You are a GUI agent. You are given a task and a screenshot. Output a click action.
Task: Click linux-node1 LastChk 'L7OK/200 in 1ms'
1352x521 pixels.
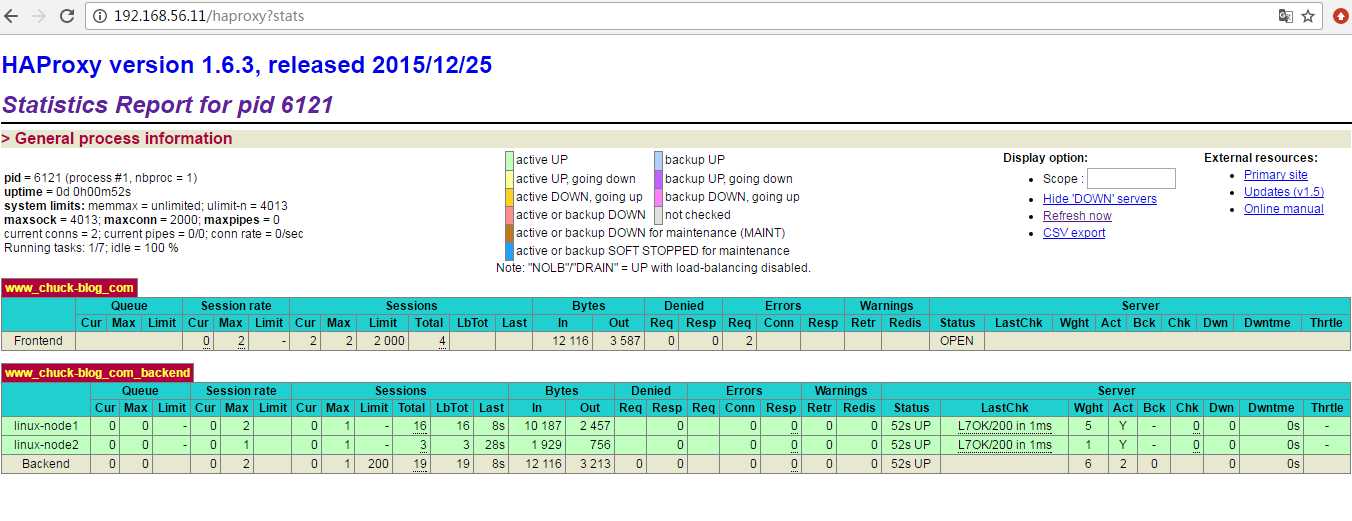pyautogui.click(x=1004, y=426)
